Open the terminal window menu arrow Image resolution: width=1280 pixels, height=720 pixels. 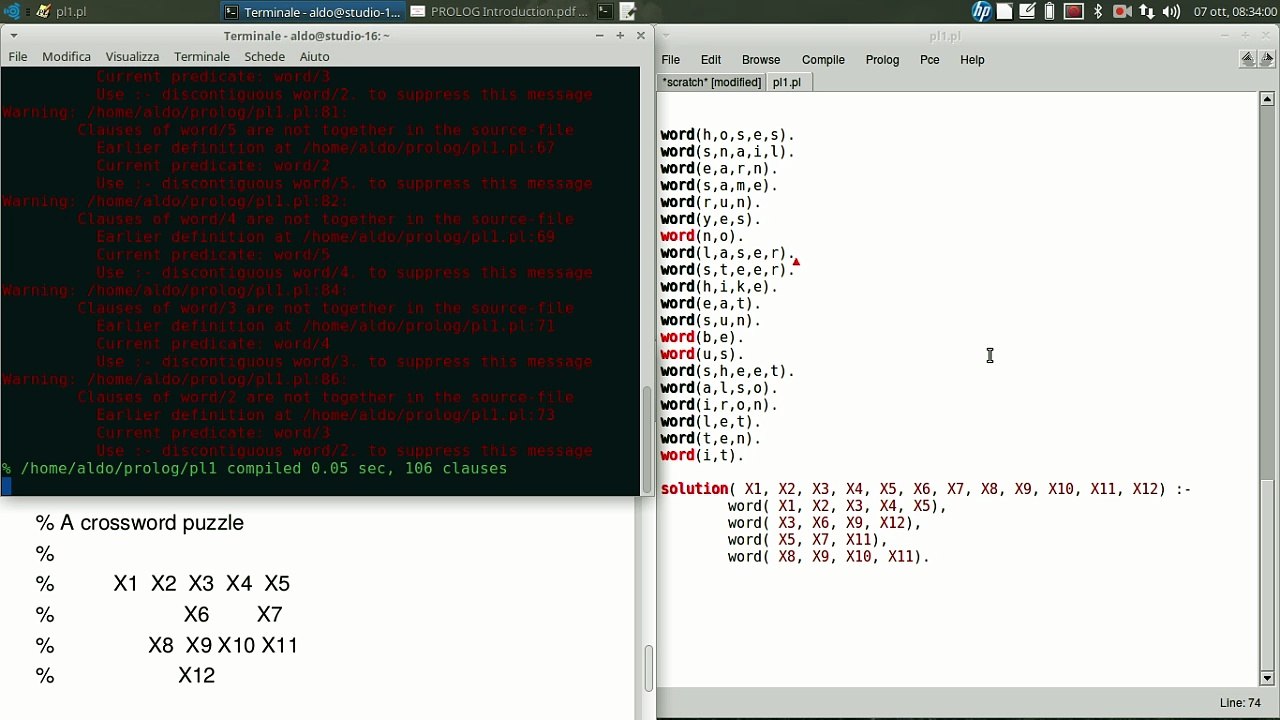(12, 36)
